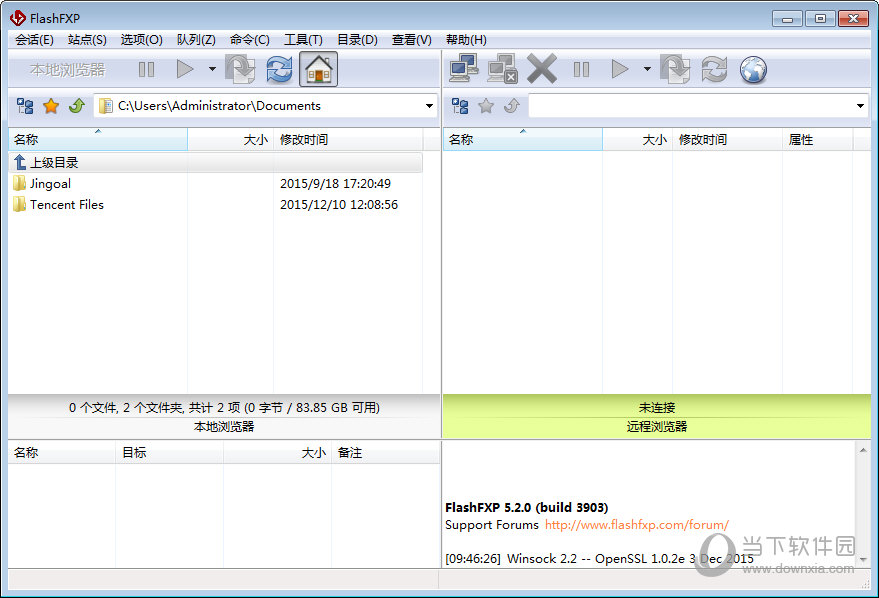Image resolution: width=879 pixels, height=598 pixels.
Task: Refresh the remote file list
Action: pyautogui.click(x=714, y=69)
